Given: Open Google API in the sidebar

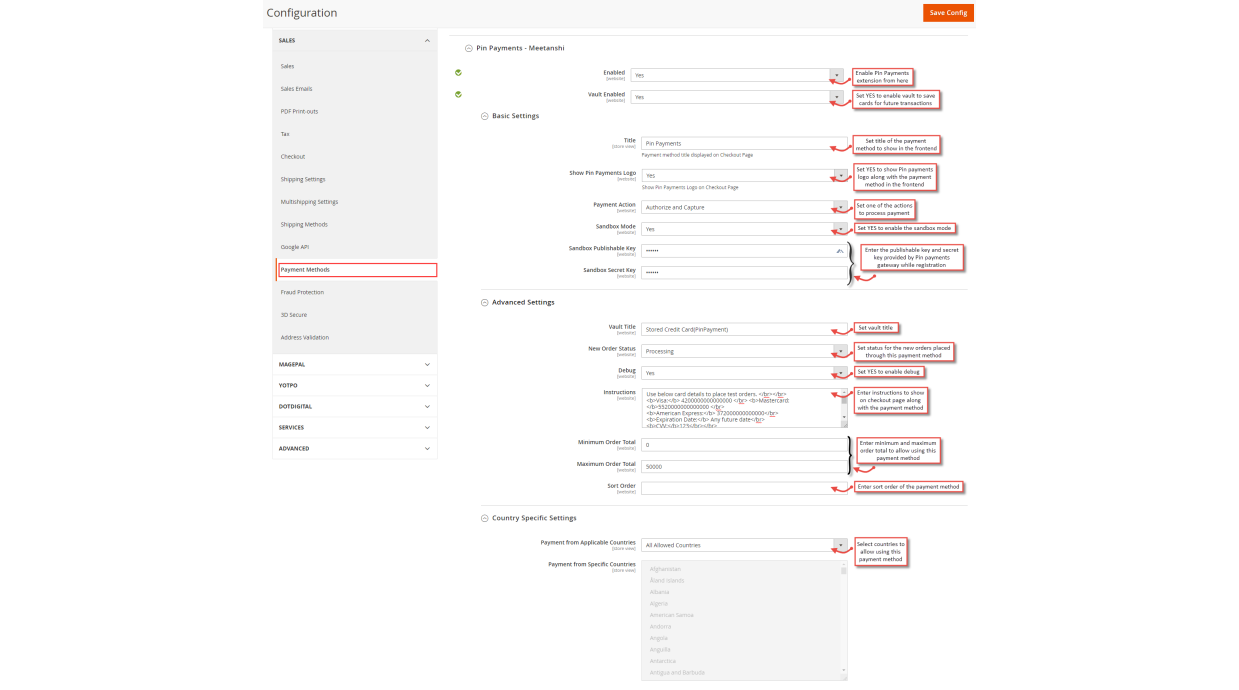Looking at the screenshot, I should point(294,247).
